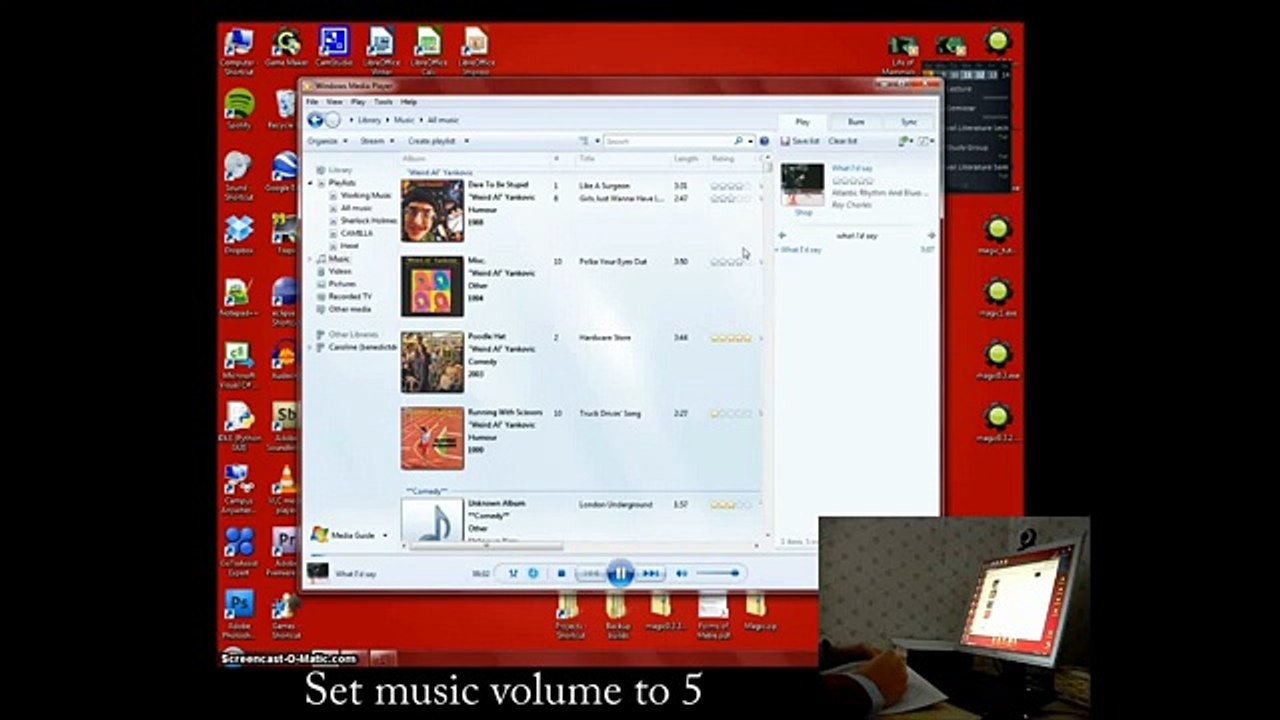Open the Media Guide dropdown arrow

384,535
